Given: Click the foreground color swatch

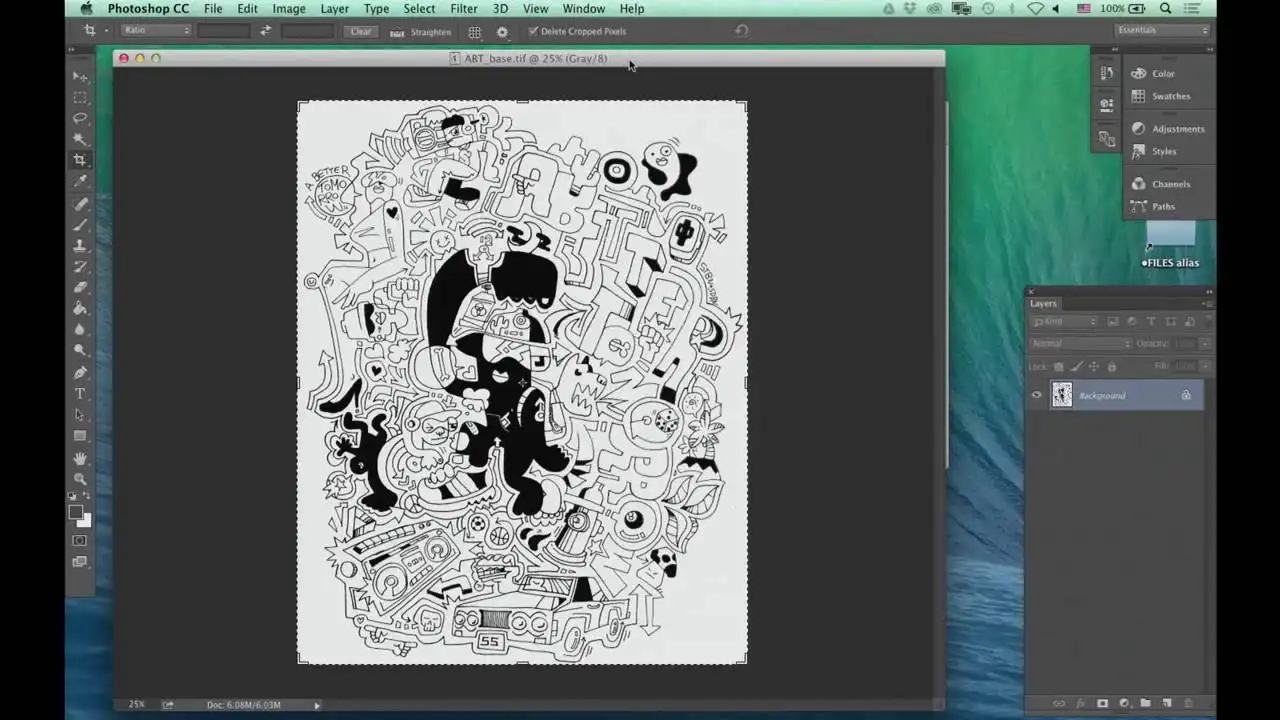Looking at the screenshot, I should [76, 513].
